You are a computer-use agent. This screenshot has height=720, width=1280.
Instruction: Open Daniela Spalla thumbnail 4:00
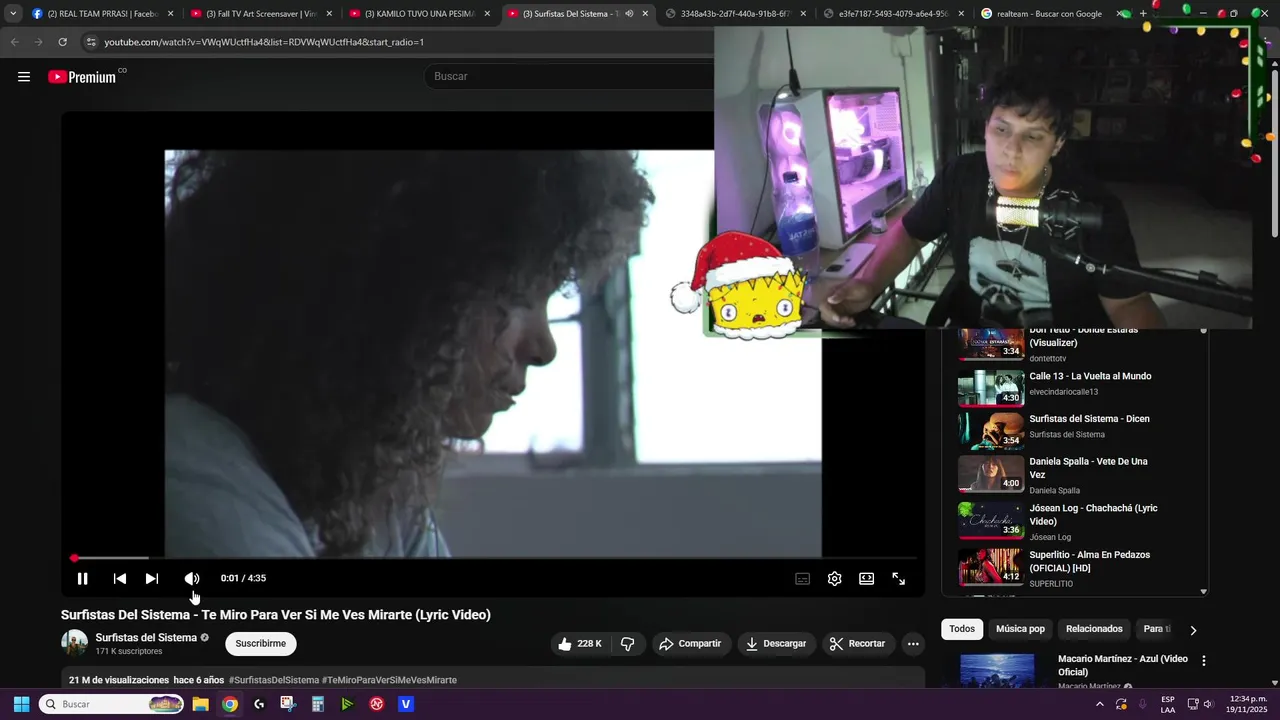991,474
